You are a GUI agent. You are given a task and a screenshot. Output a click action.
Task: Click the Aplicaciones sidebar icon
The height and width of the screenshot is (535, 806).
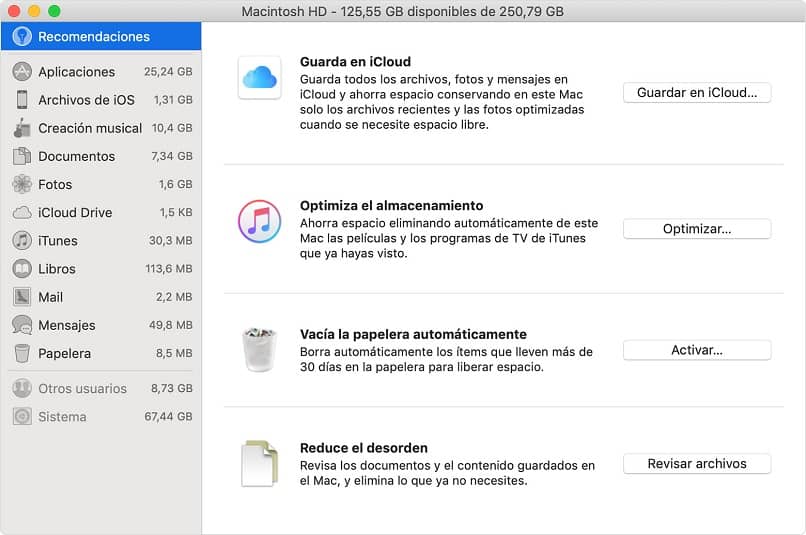click(22, 71)
